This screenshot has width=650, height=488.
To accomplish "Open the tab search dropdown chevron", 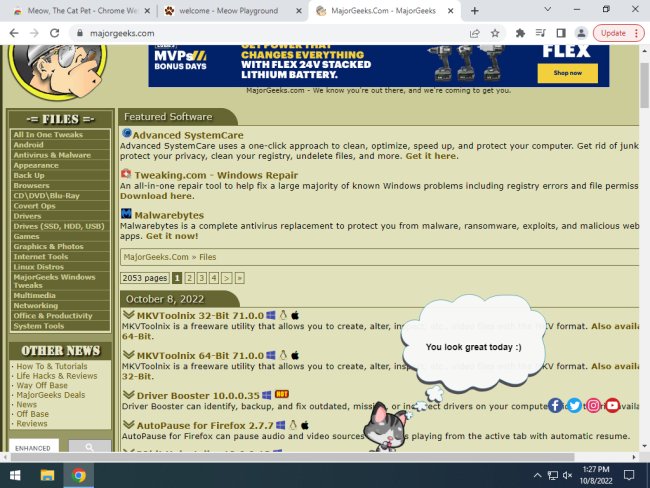I will (548, 9).
